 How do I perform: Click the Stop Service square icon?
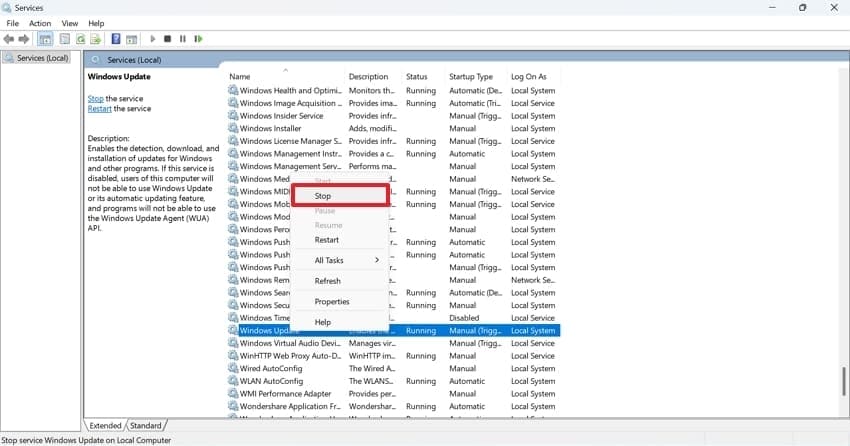pyautogui.click(x=168, y=39)
